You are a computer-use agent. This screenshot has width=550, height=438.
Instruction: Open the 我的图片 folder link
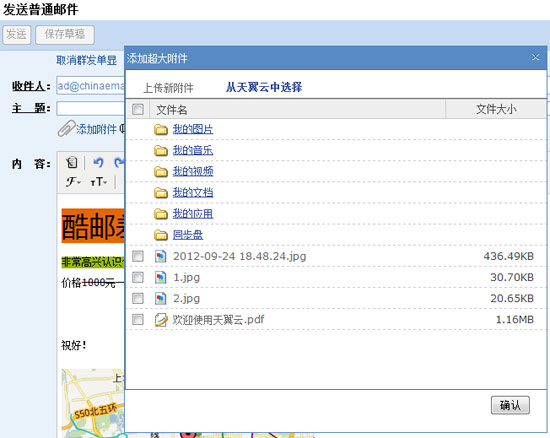click(x=193, y=129)
